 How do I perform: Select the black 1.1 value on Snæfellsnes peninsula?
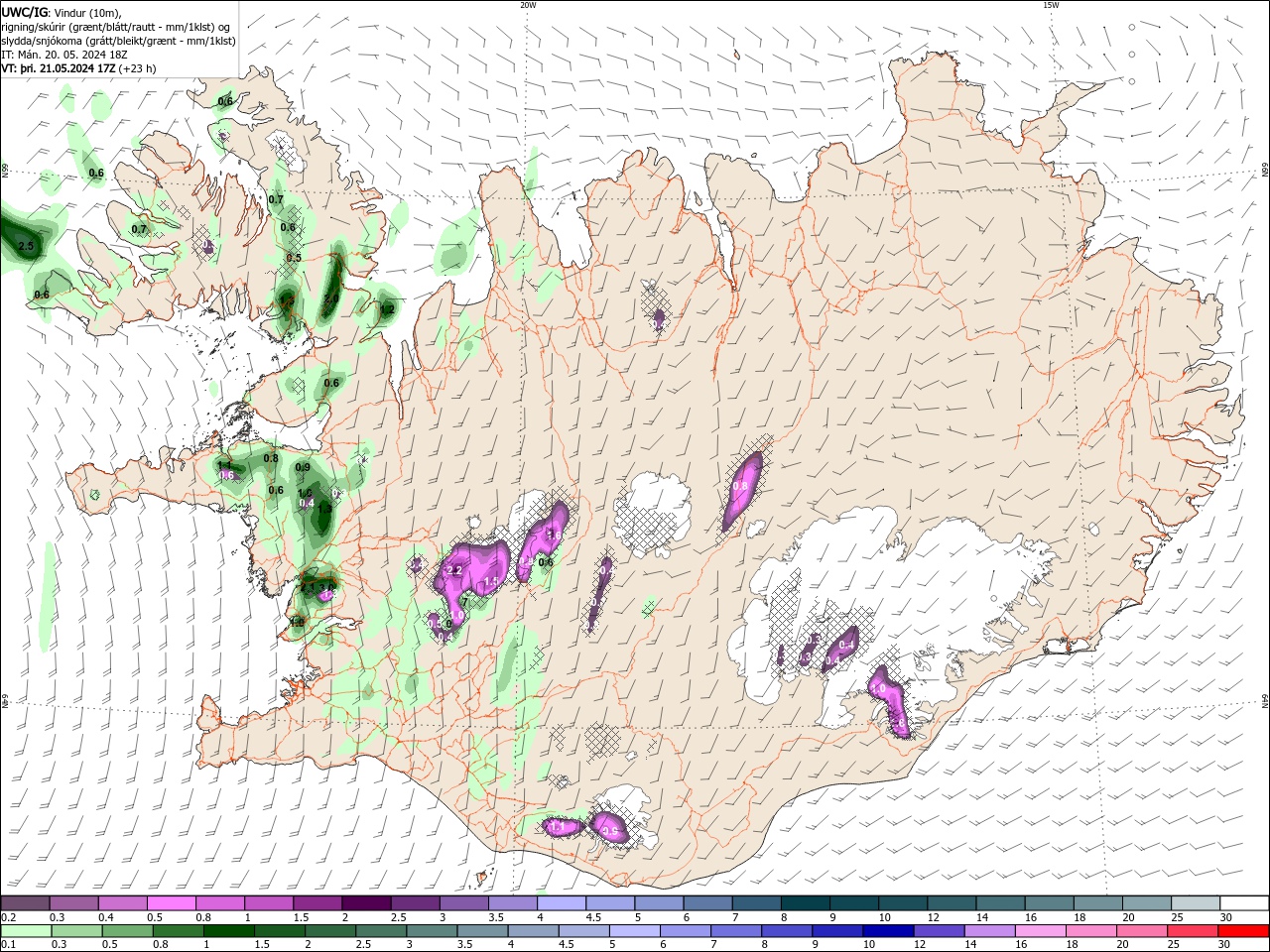(x=224, y=466)
